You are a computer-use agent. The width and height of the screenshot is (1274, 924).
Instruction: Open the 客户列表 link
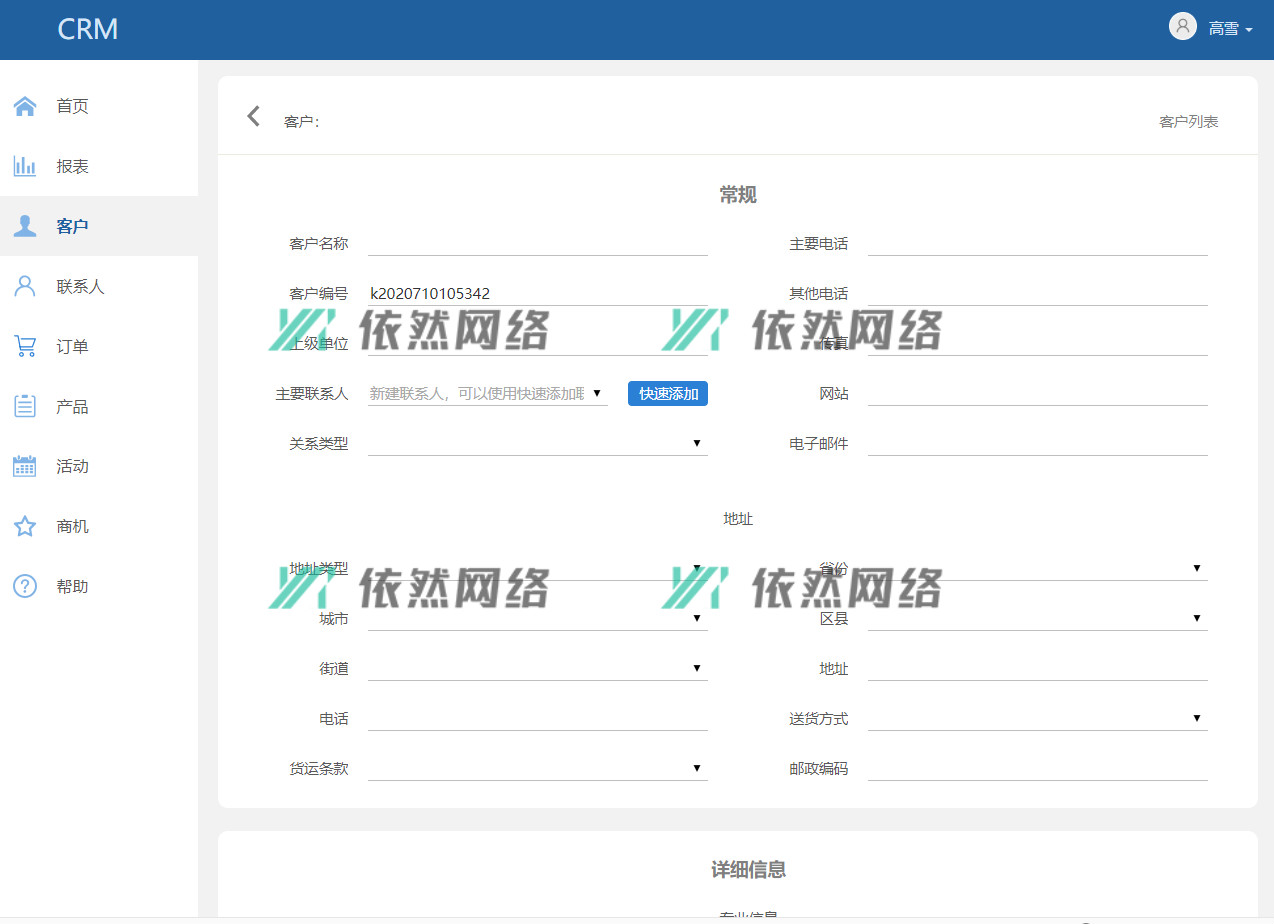tap(1188, 121)
